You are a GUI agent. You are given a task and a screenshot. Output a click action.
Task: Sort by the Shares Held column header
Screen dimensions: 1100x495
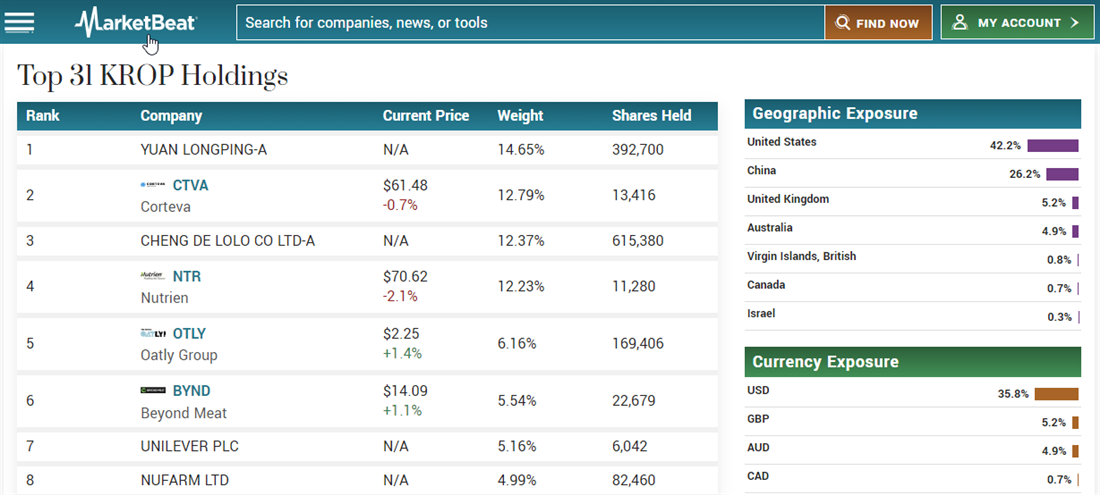point(651,115)
